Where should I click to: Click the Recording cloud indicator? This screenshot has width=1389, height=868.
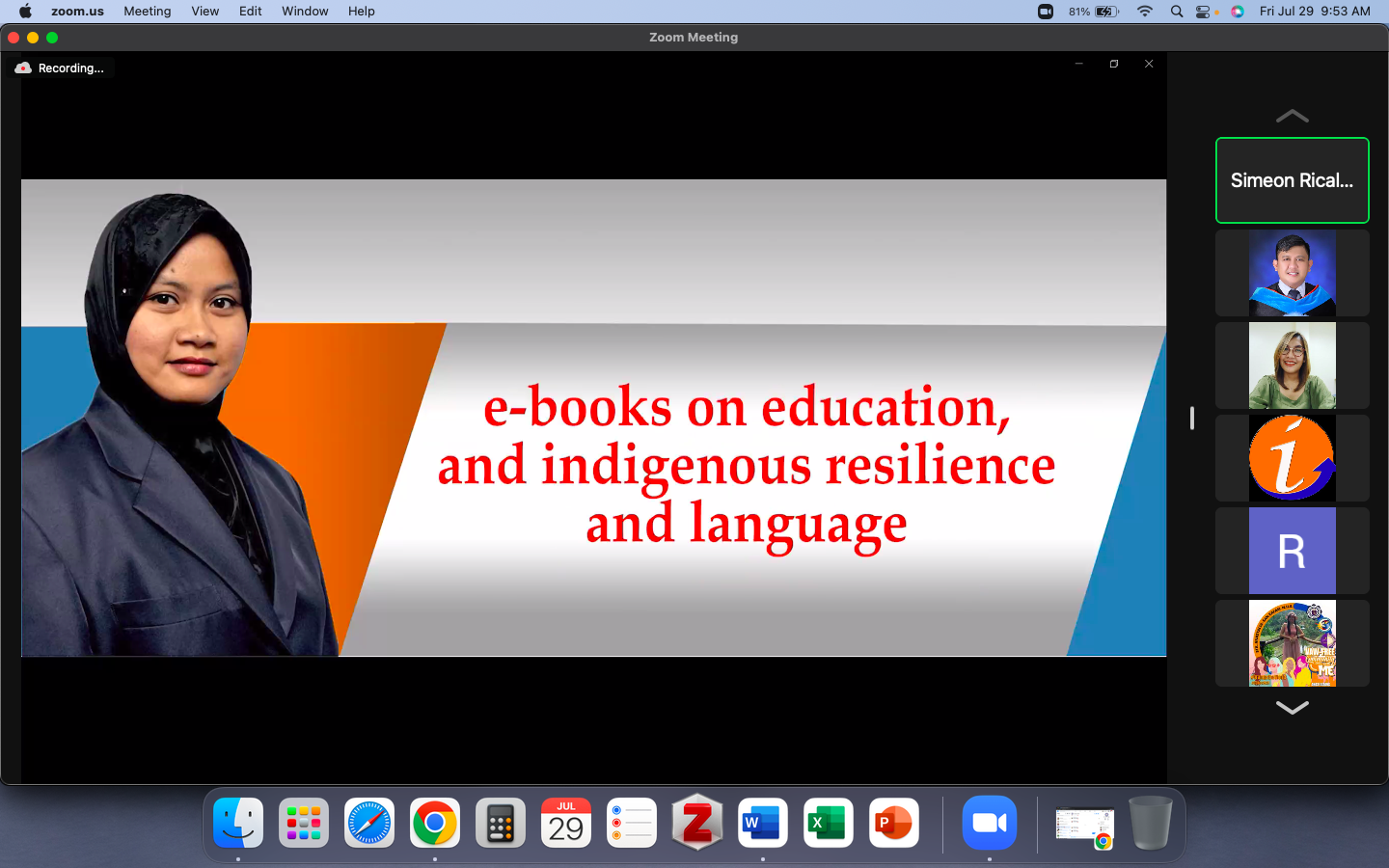tap(60, 68)
